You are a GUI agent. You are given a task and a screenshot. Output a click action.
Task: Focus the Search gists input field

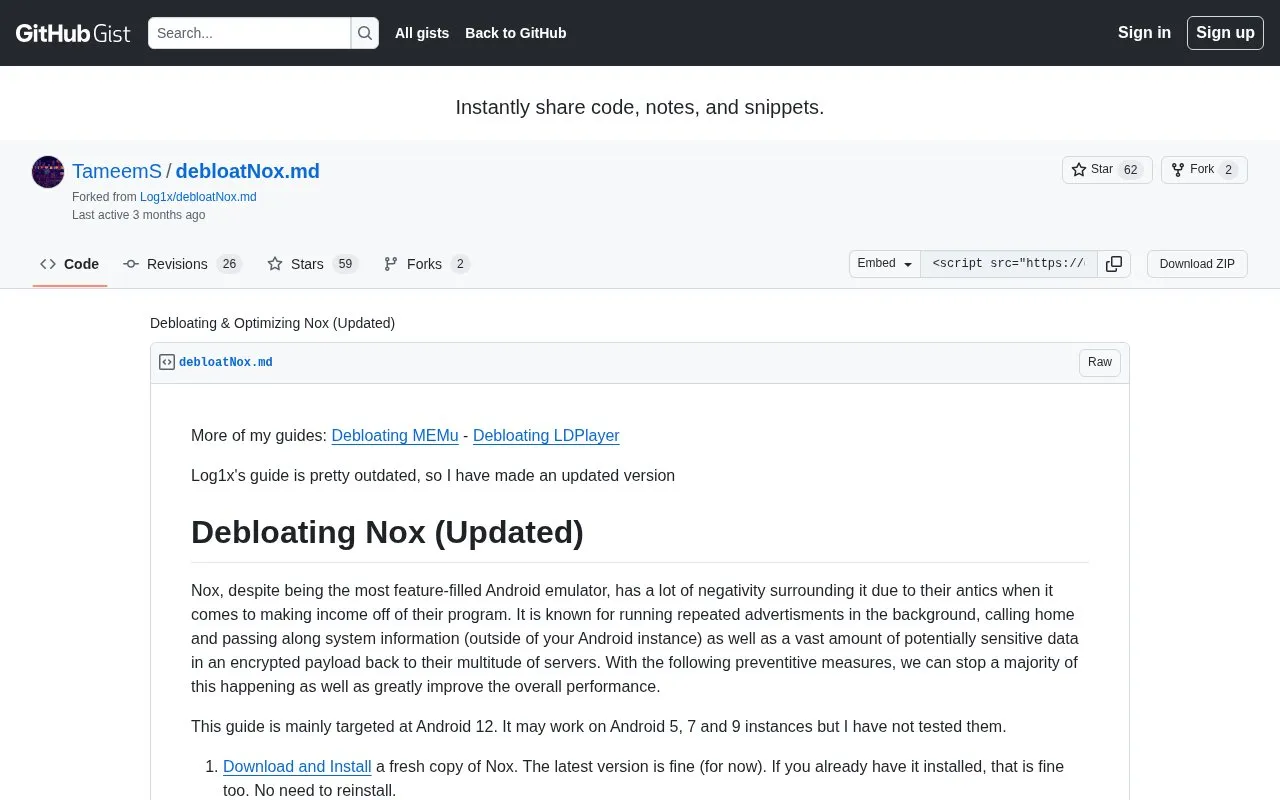[249, 33]
